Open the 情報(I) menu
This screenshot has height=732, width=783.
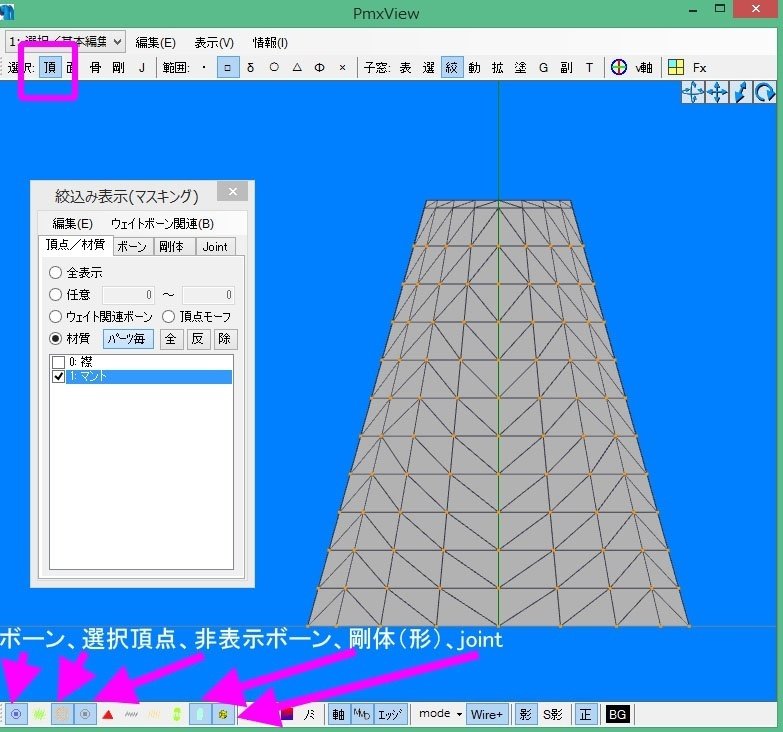[270, 42]
